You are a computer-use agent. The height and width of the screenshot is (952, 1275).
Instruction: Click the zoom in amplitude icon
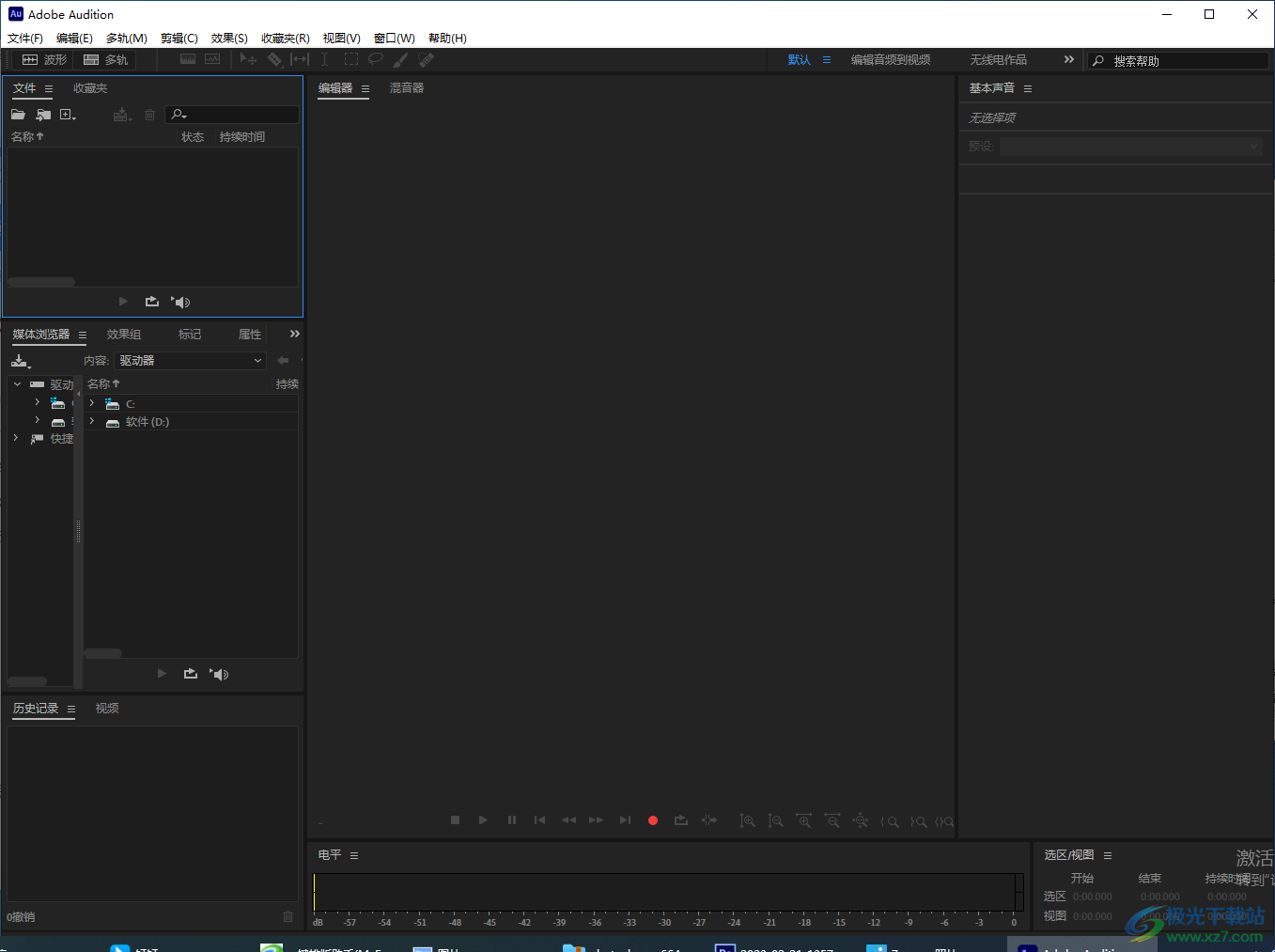[x=747, y=820]
